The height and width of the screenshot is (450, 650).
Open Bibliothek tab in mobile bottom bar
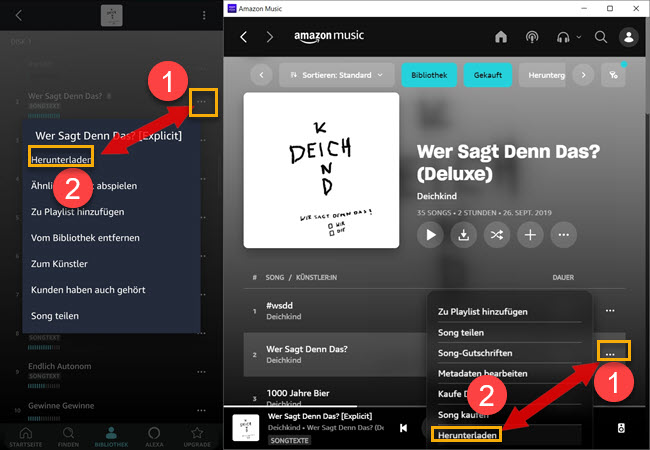[x=111, y=437]
